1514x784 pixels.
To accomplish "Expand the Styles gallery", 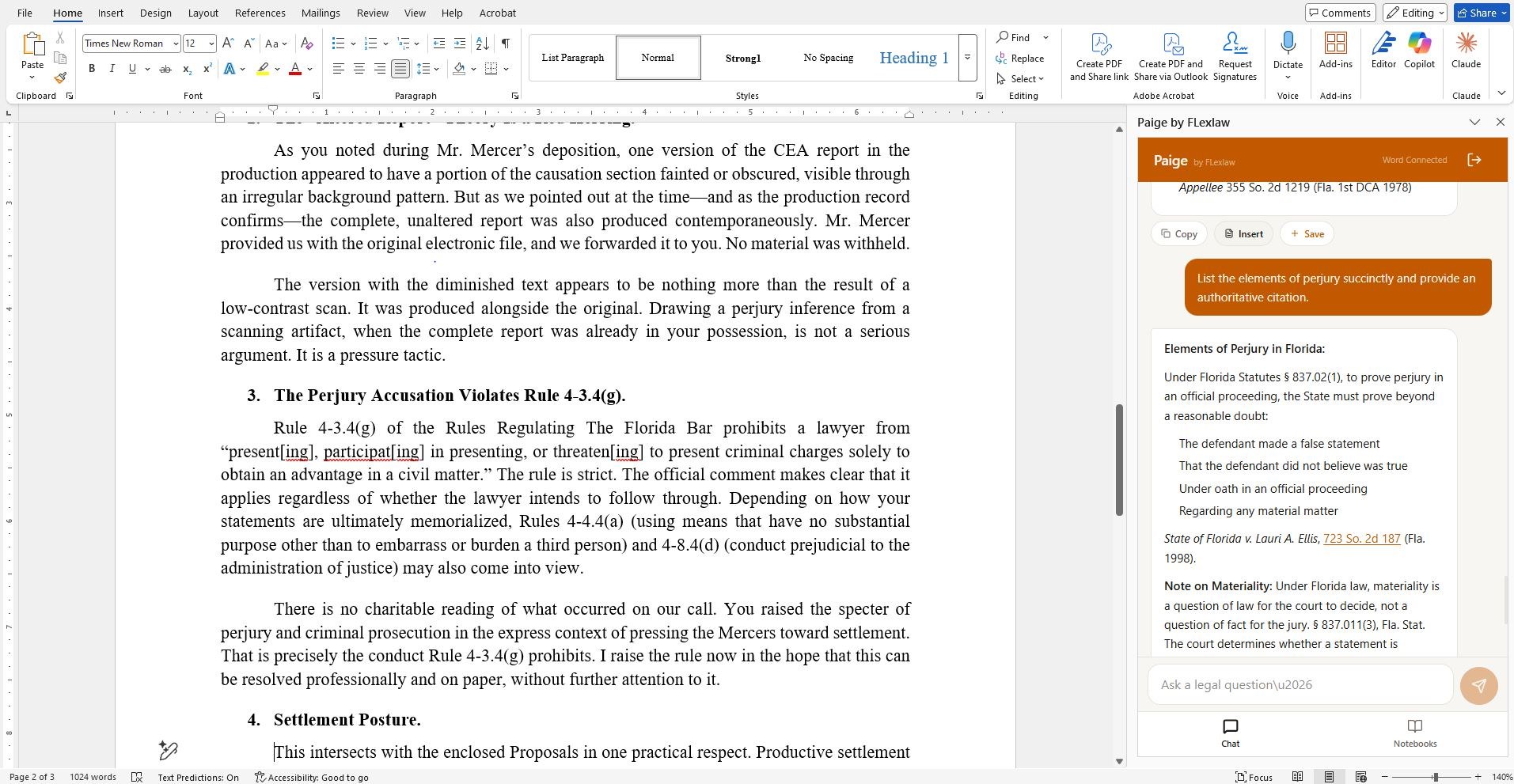I will click(x=967, y=58).
